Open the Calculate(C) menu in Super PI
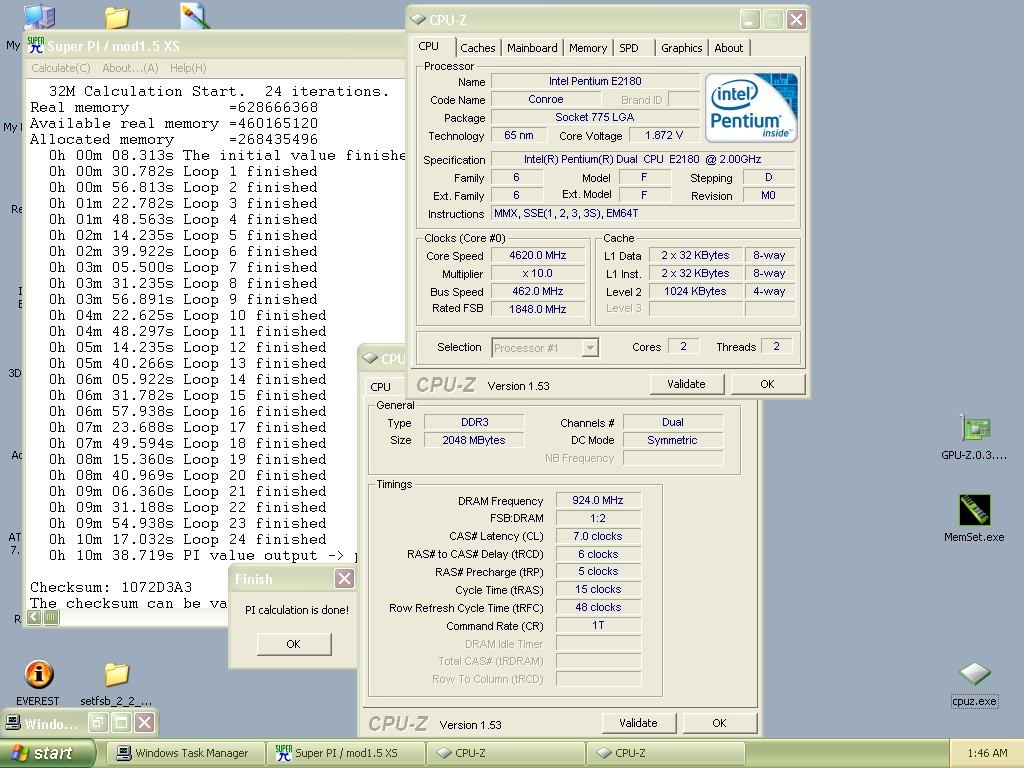The width and height of the screenshot is (1024, 768). [61, 68]
